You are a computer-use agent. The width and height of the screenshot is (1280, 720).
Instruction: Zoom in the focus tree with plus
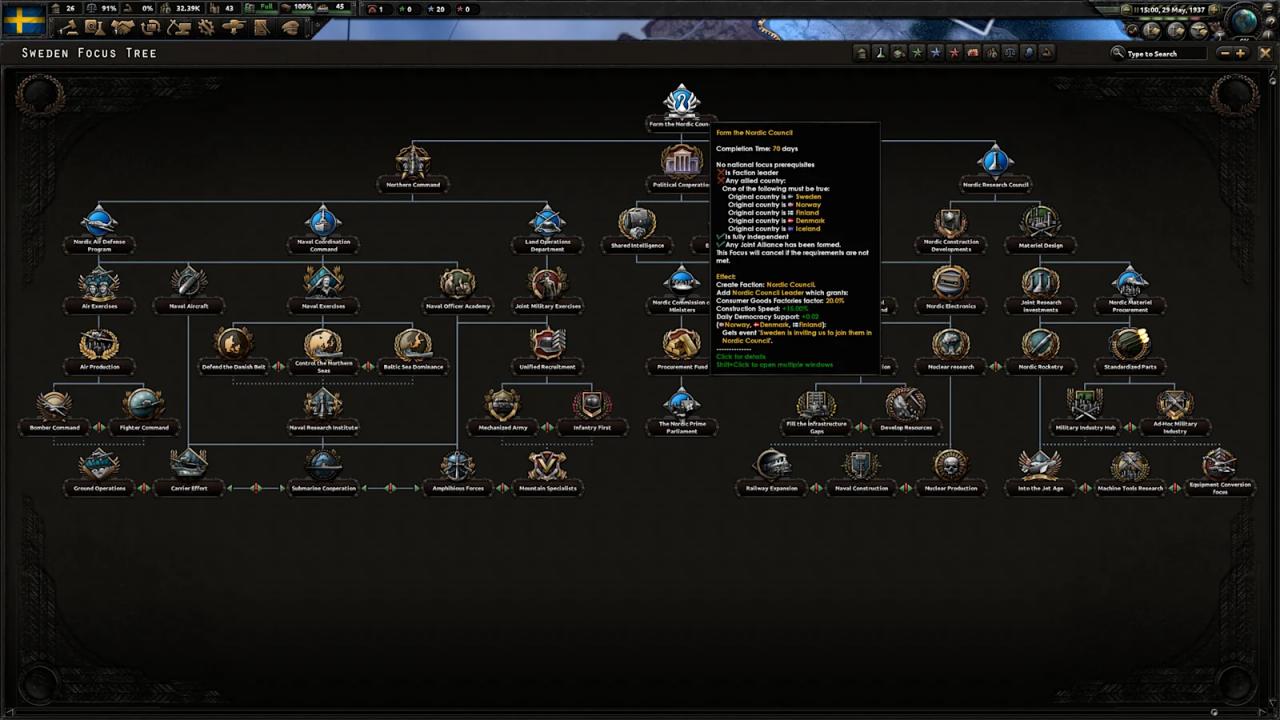point(1241,53)
